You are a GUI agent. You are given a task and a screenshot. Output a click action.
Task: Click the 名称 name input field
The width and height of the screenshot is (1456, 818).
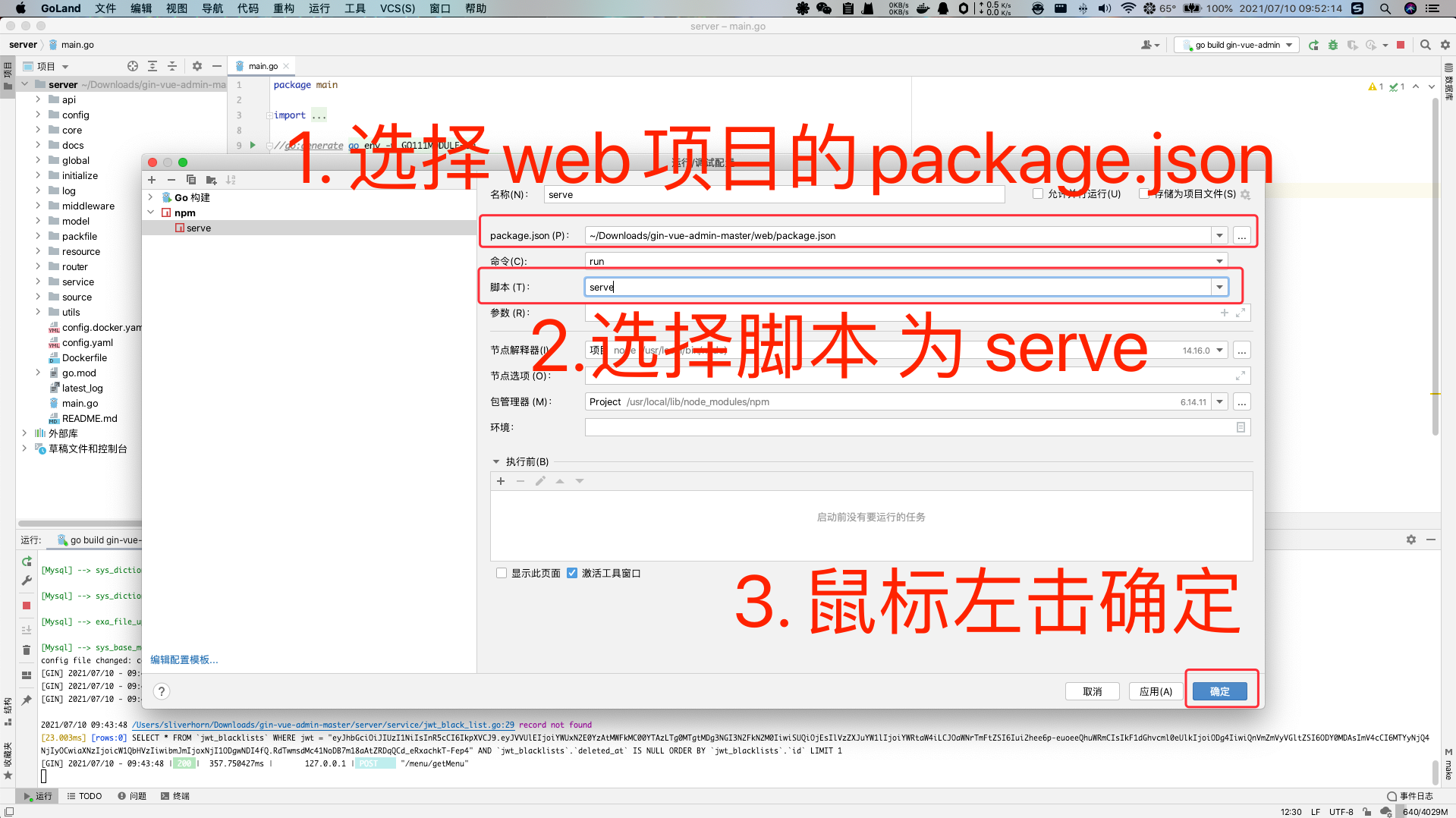click(774, 195)
